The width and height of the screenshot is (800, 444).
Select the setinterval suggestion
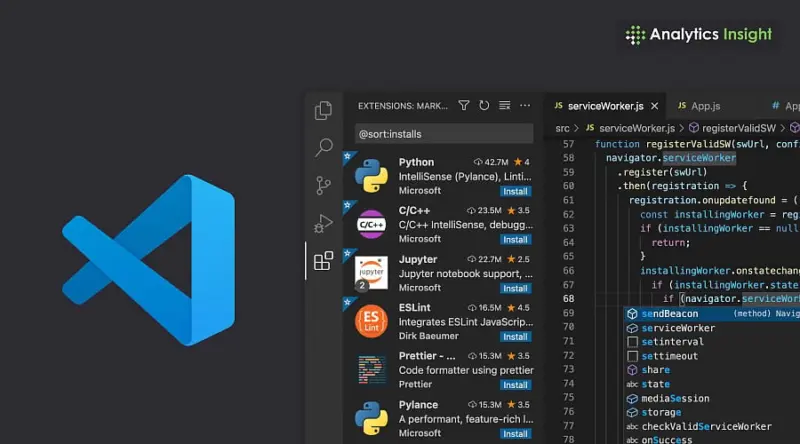[672, 341]
